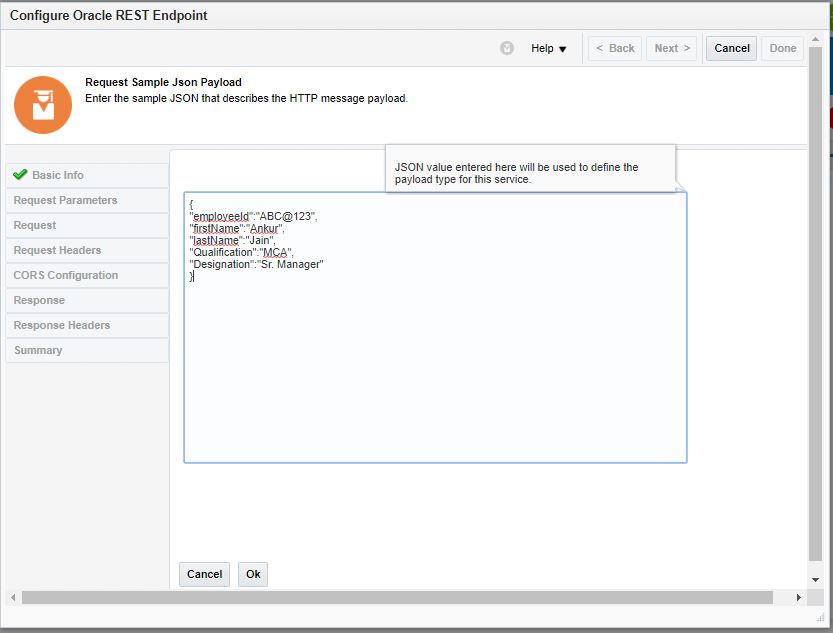Open the Request Headers step
This screenshot has width=833, height=633.
pos(87,250)
